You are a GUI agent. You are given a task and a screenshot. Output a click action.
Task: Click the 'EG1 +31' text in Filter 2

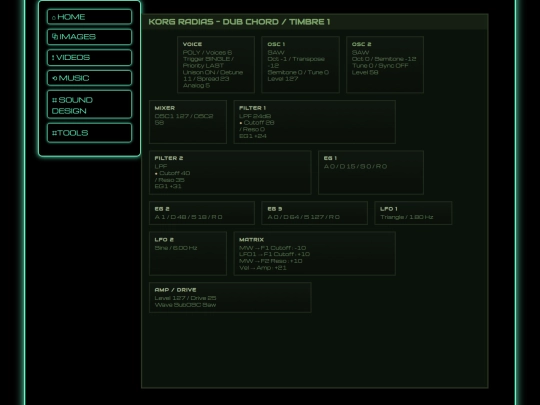(168, 186)
